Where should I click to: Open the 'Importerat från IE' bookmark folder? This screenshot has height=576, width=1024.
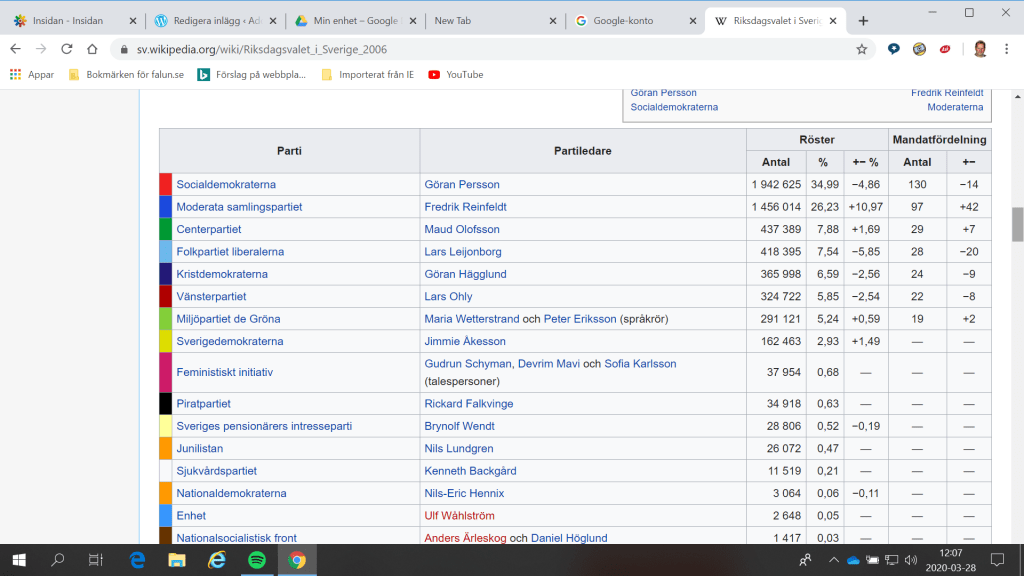click(x=367, y=74)
